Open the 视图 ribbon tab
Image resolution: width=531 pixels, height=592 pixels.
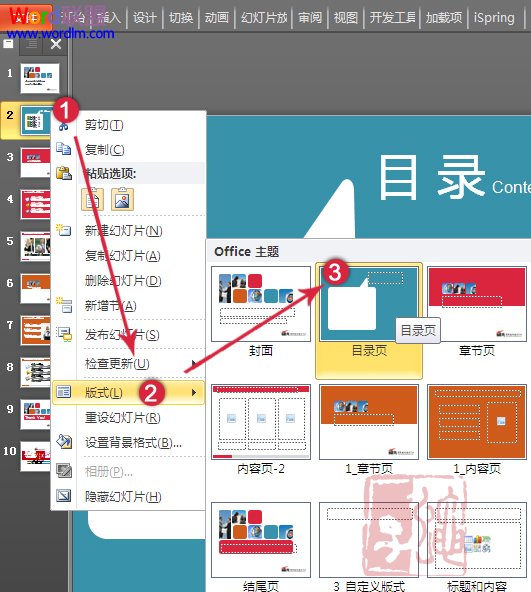point(346,17)
